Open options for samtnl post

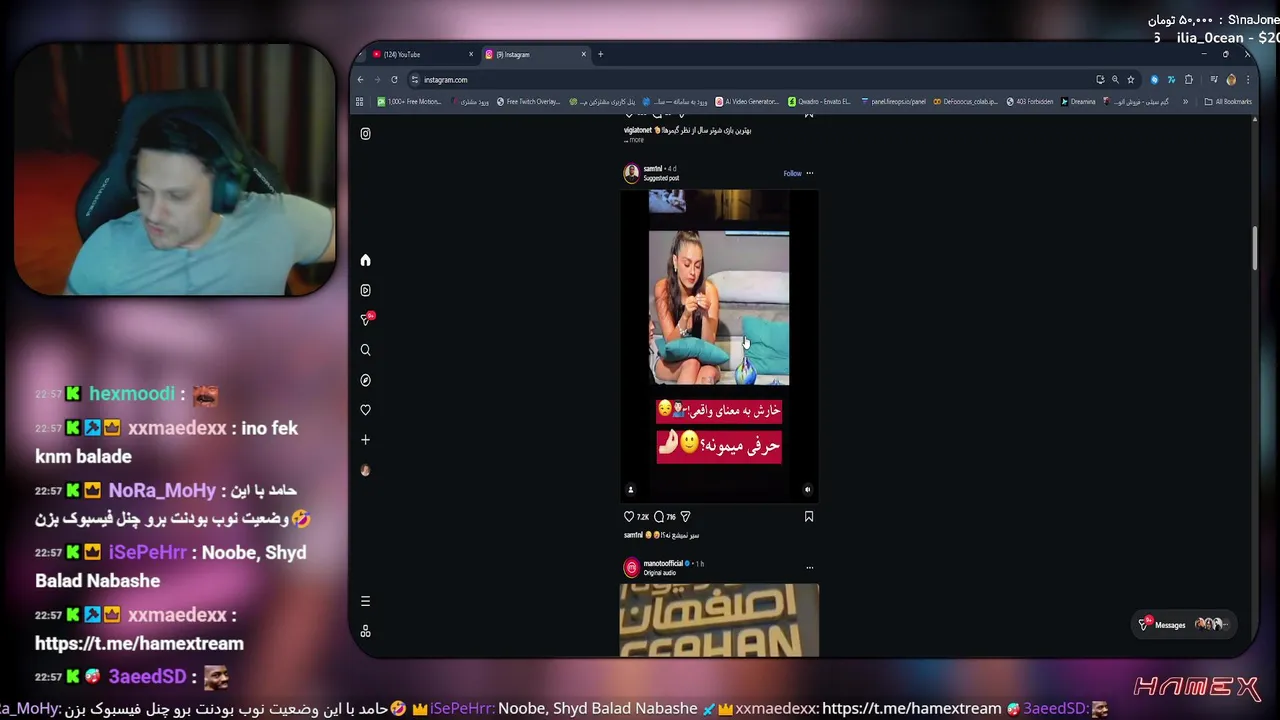pyautogui.click(x=810, y=173)
